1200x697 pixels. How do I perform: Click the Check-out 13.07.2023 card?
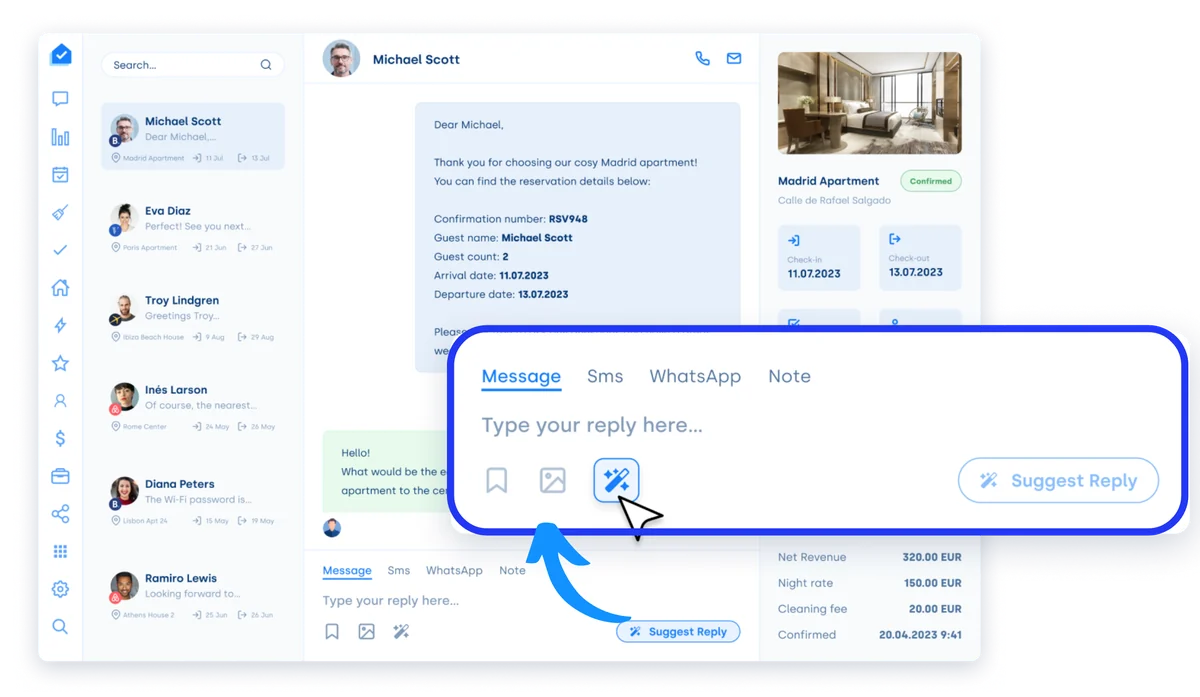[x=920, y=258]
